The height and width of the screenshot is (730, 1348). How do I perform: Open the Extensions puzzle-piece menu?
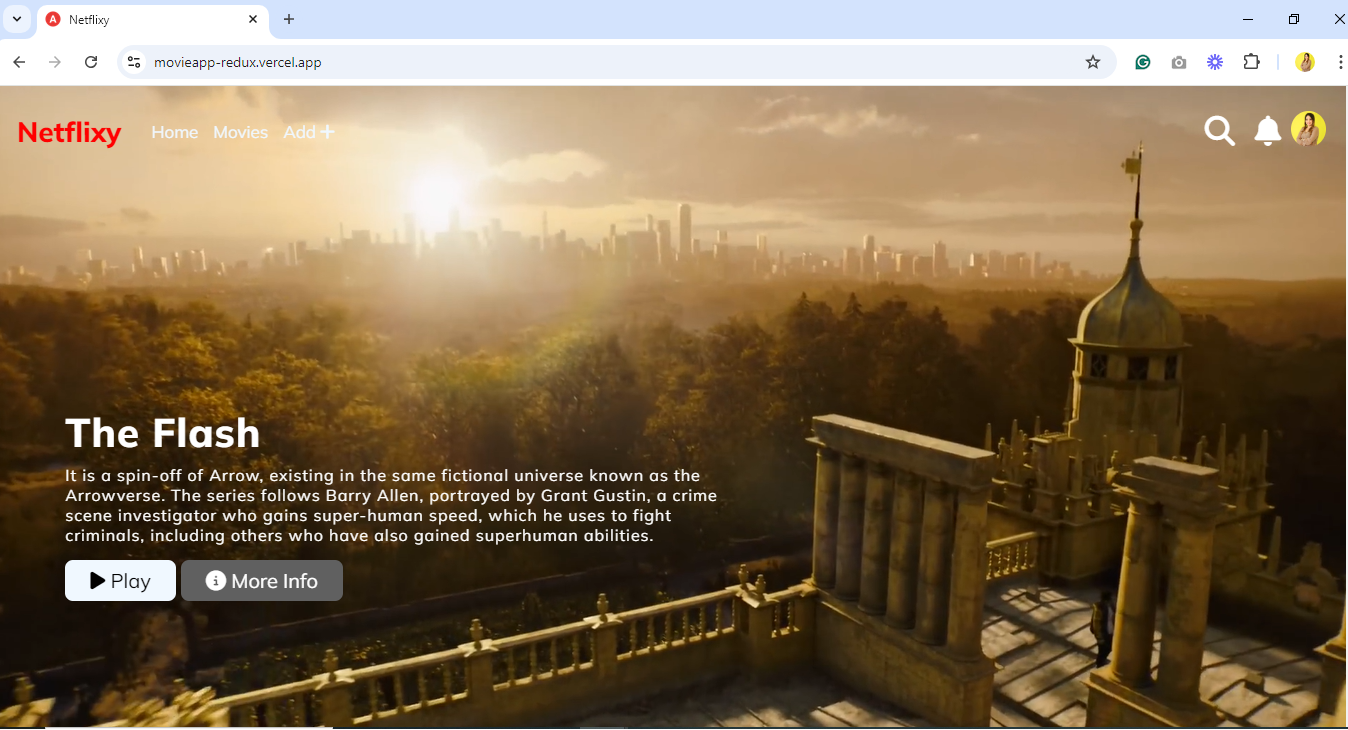[x=1251, y=62]
